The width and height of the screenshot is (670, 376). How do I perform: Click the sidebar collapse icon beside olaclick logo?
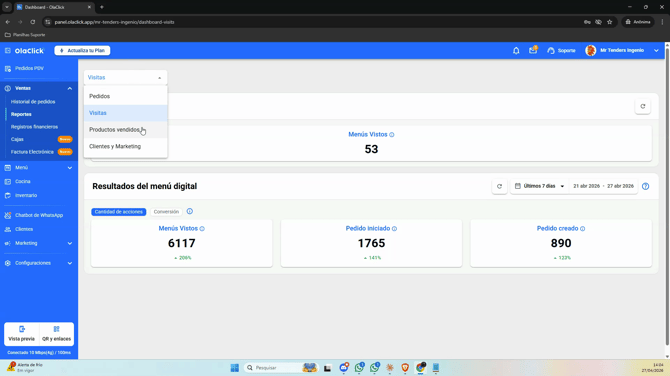point(7,50)
